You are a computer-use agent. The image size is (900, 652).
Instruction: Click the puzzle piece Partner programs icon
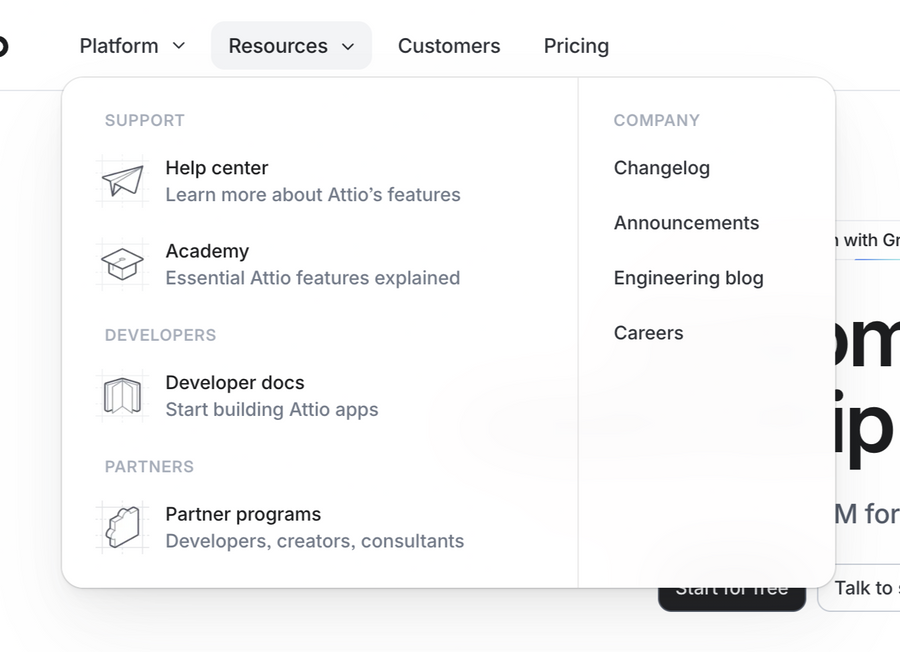click(122, 526)
